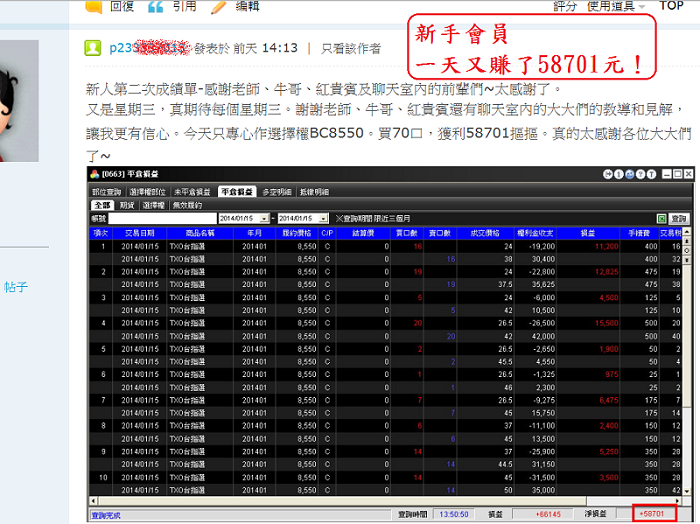The image size is (700, 524).
Task: Click the 損益 column header
Action: pyautogui.click(x=588, y=233)
